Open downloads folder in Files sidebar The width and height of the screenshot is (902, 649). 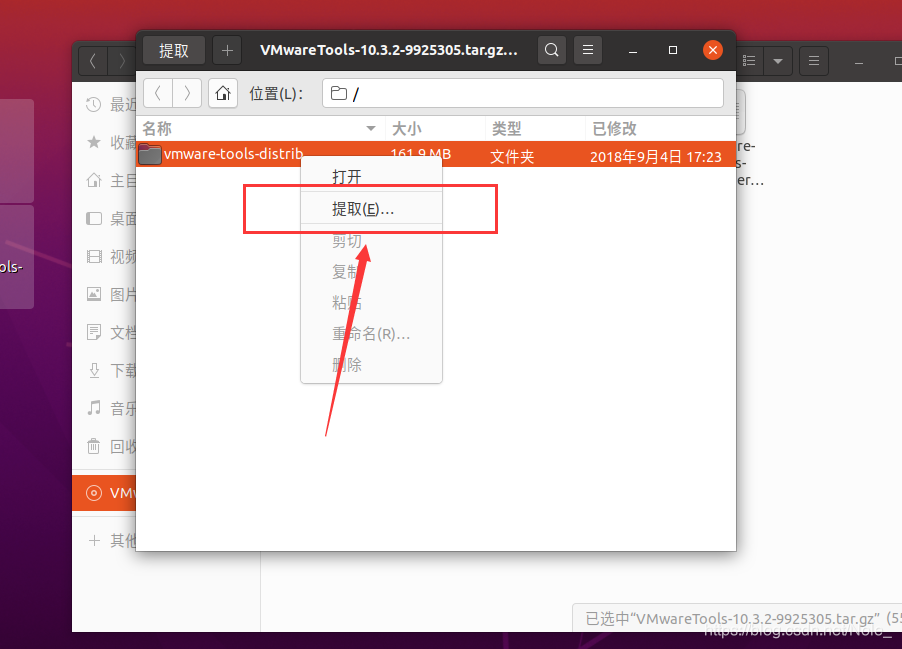[105, 370]
